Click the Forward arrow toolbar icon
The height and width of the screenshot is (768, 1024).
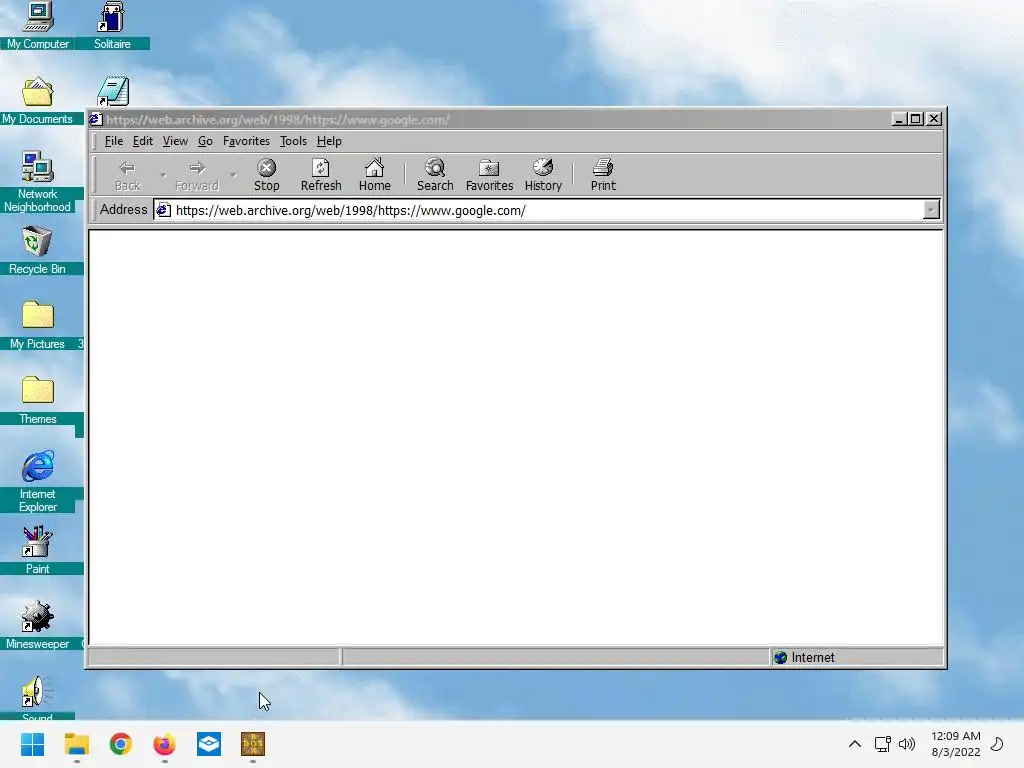197,168
